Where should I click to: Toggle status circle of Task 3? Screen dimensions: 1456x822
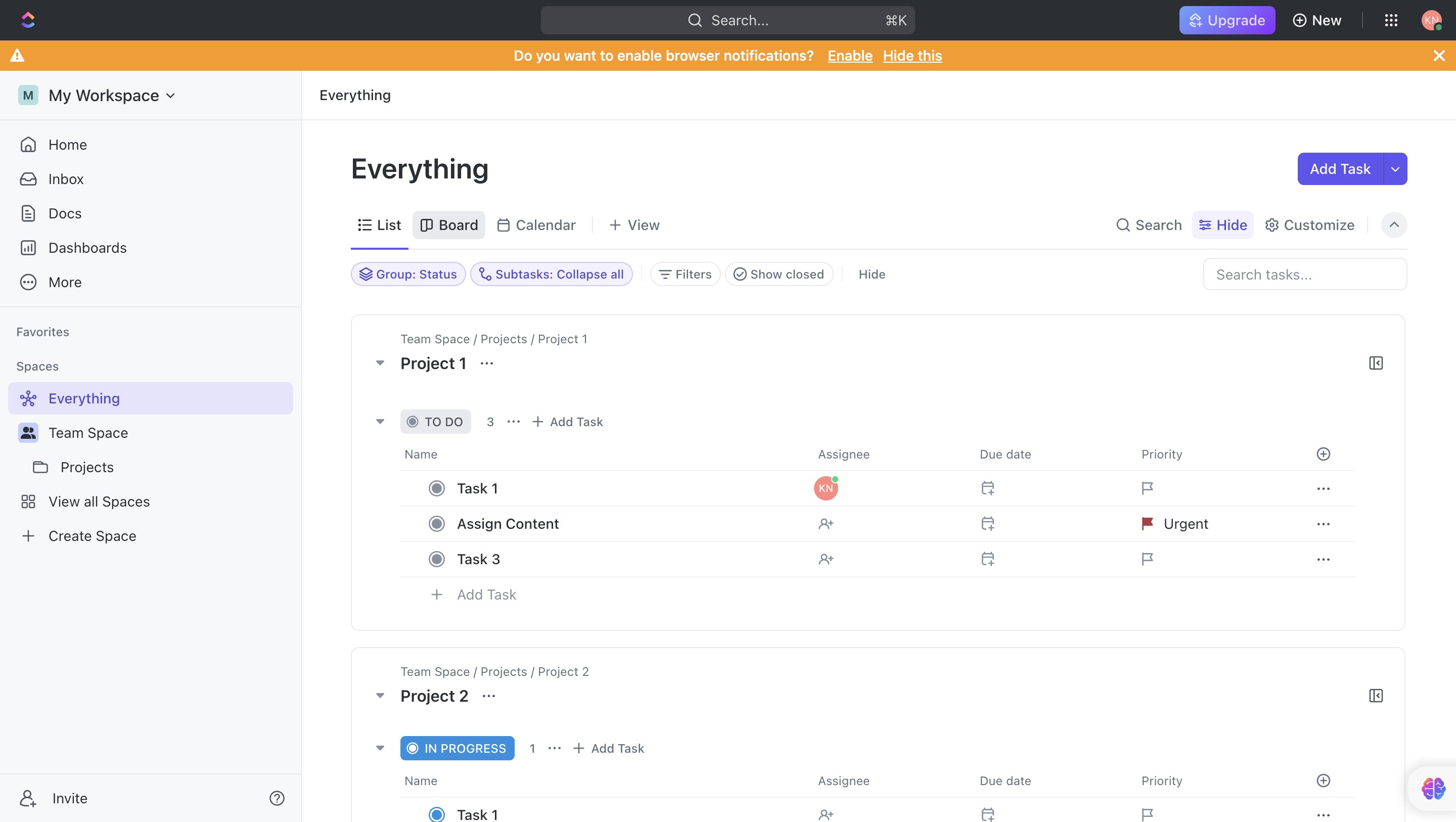(x=436, y=559)
